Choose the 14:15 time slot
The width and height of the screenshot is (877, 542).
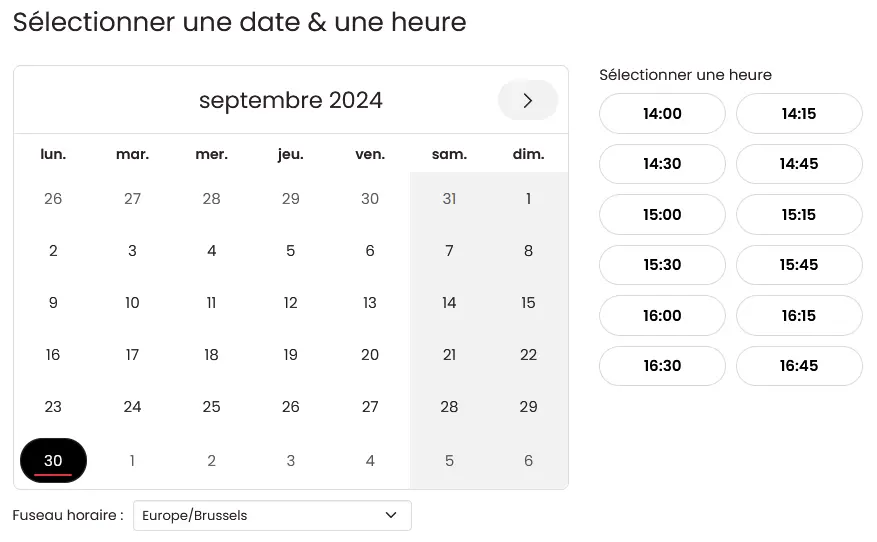coord(799,114)
